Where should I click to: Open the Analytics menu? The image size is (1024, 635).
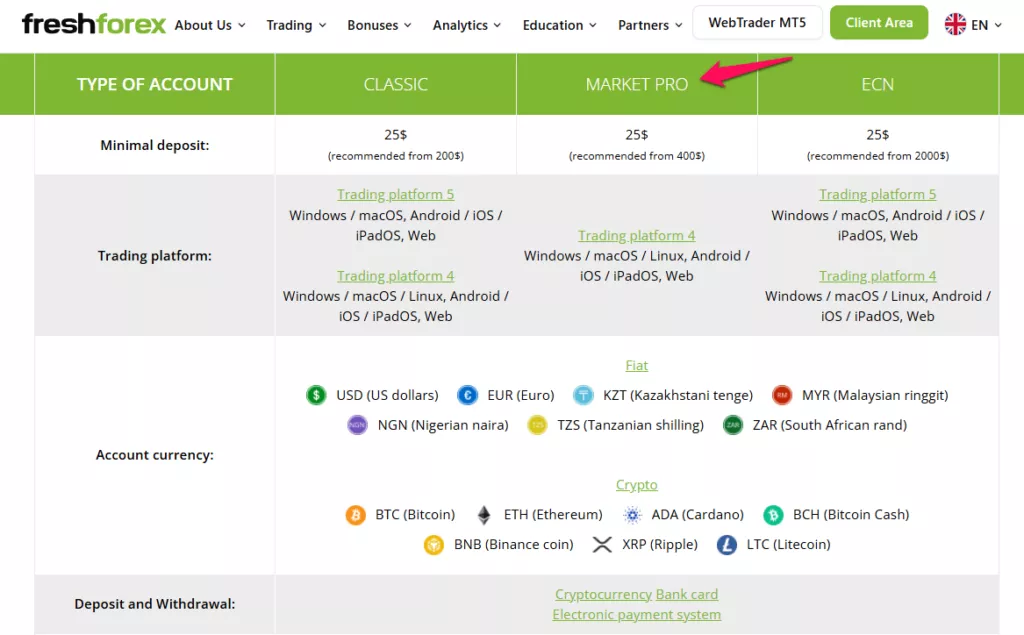[466, 25]
